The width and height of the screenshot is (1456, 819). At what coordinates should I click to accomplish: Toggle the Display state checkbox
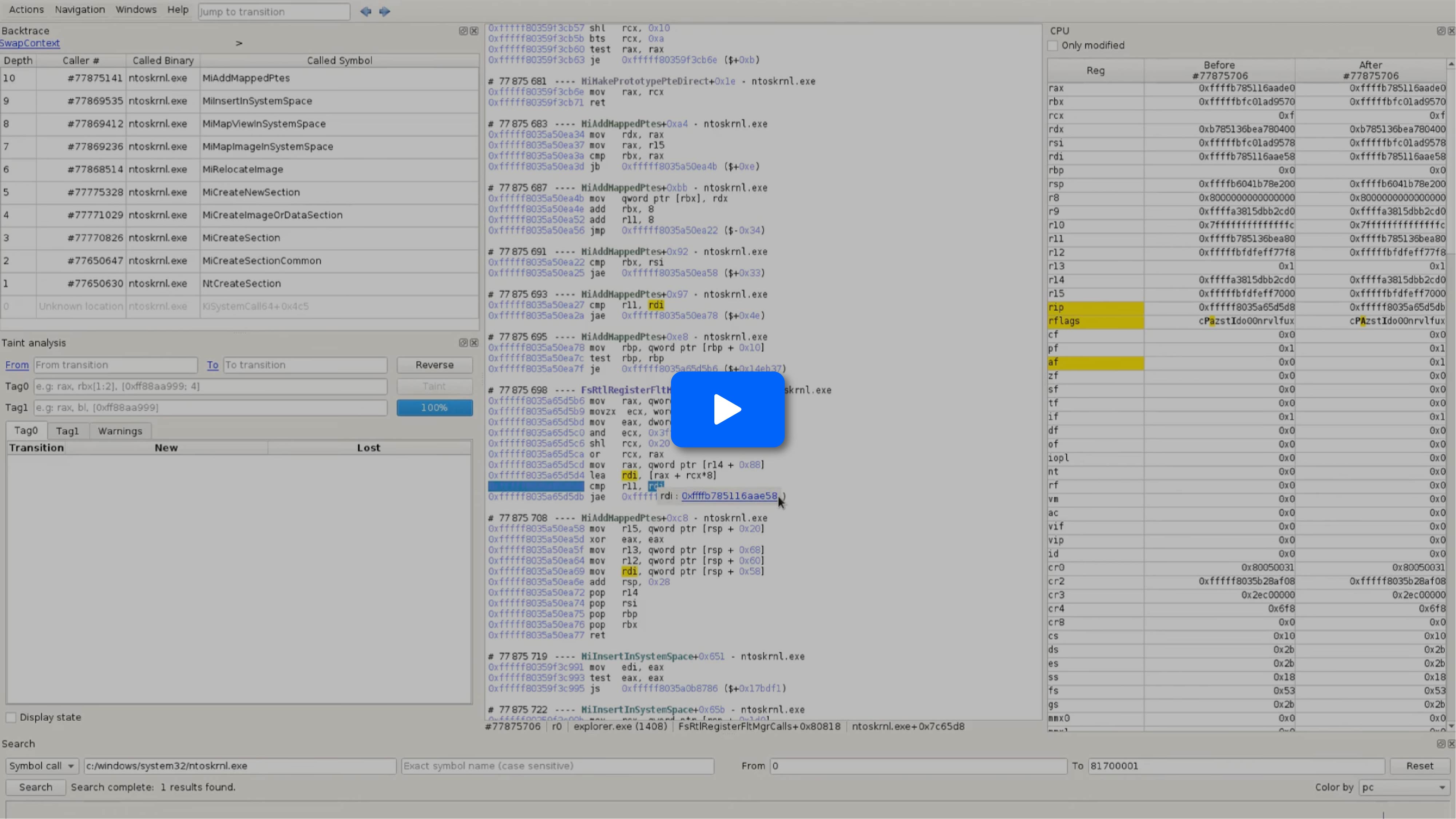pos(11,717)
